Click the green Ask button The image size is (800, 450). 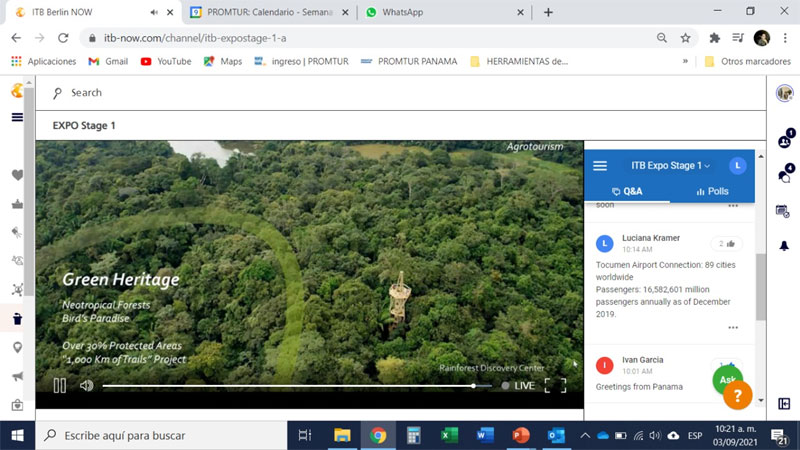coord(727,379)
